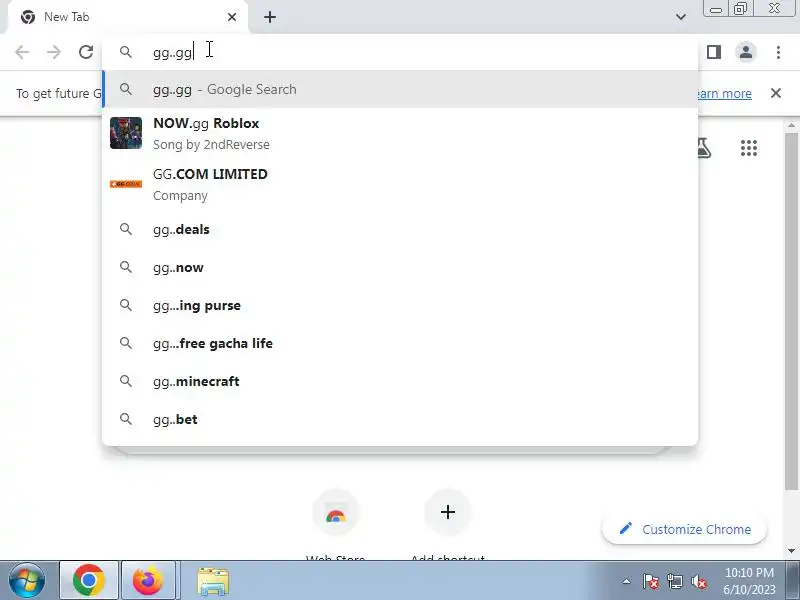Select the gg..now suggestion
The height and width of the screenshot is (600, 800).
click(x=401, y=267)
